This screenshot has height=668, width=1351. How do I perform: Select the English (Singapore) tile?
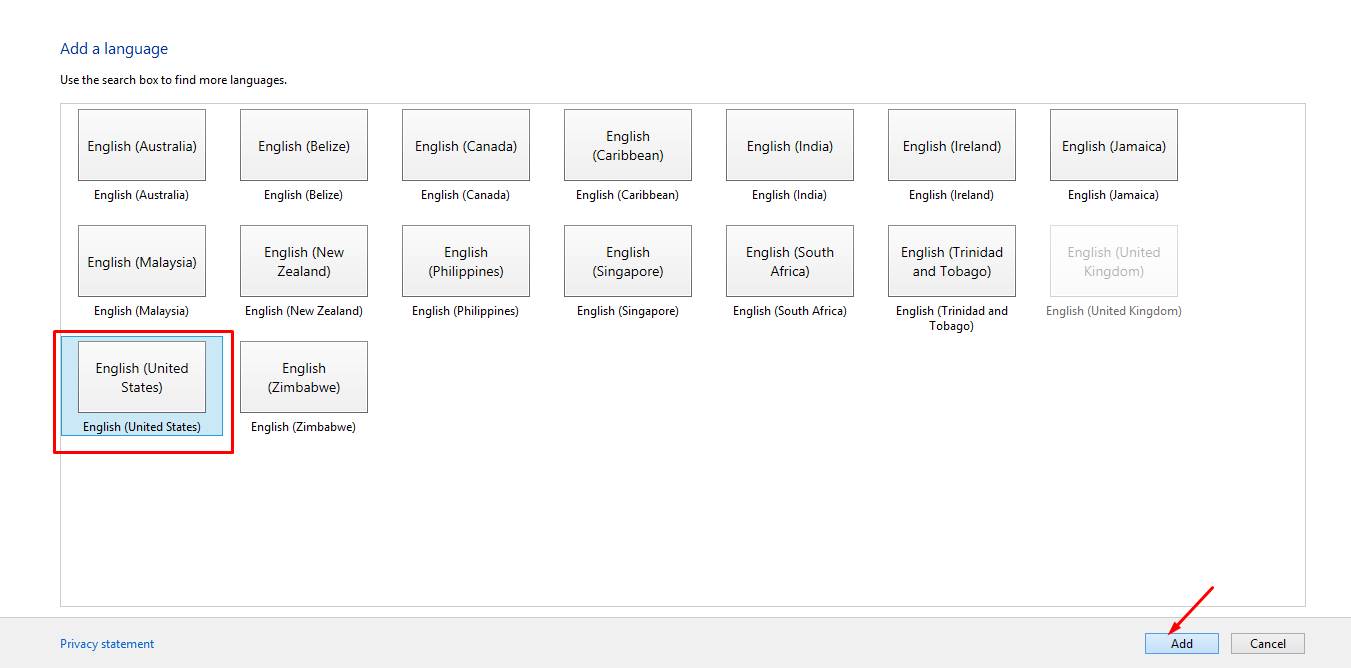click(x=628, y=262)
